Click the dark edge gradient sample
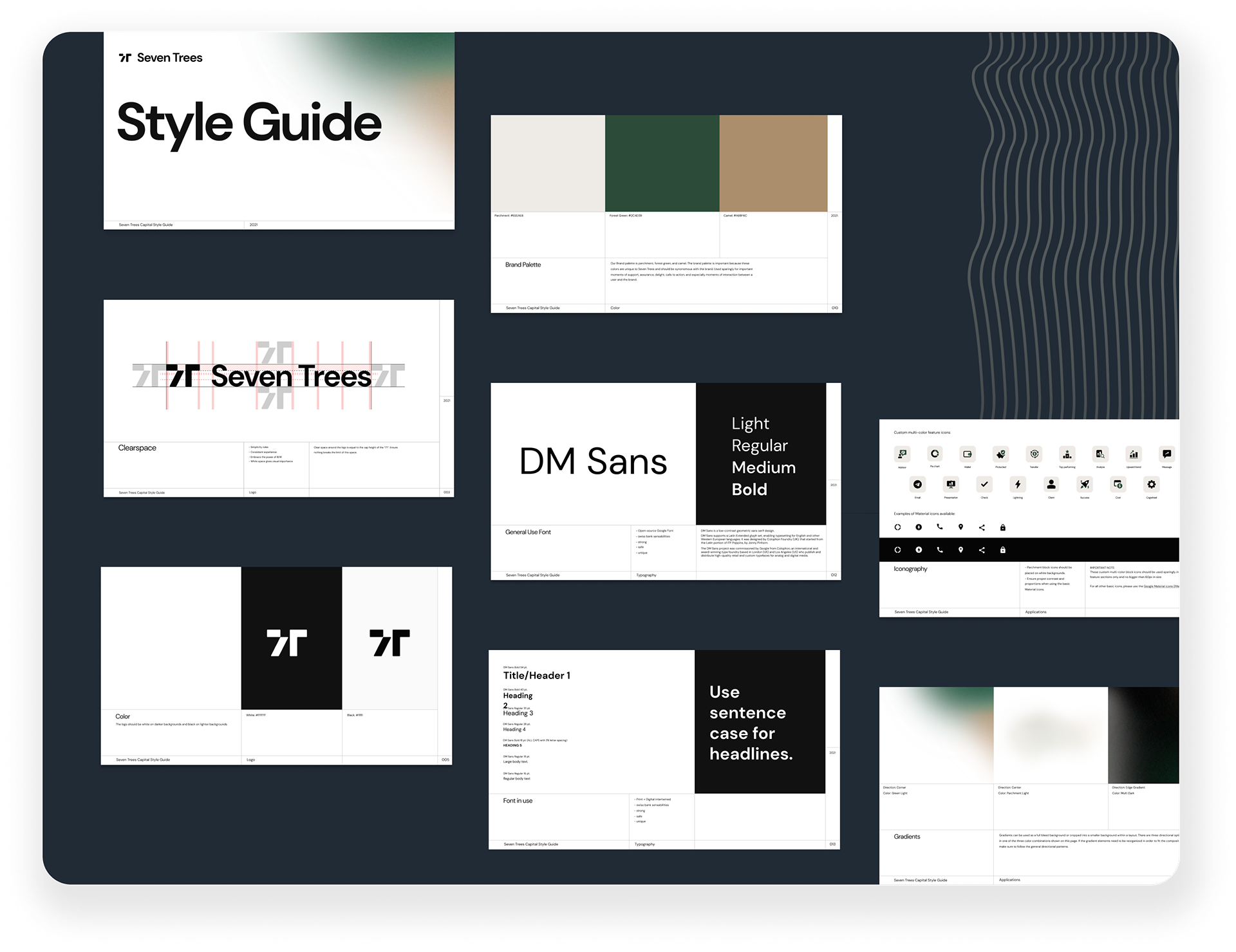Image resolution: width=1236 pixels, height=952 pixels. [x=1143, y=735]
